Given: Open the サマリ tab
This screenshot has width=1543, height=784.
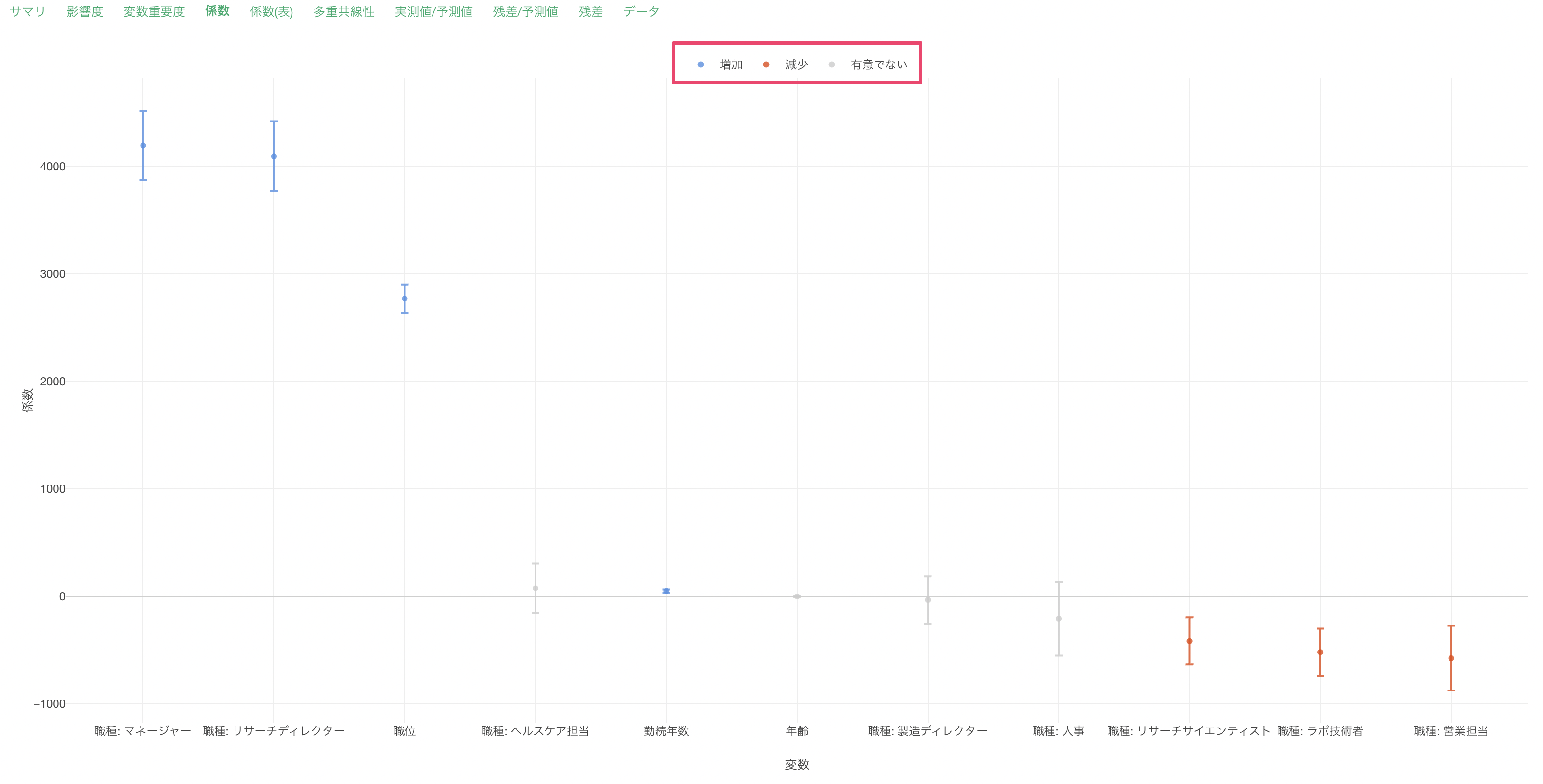Looking at the screenshot, I should tap(28, 11).
